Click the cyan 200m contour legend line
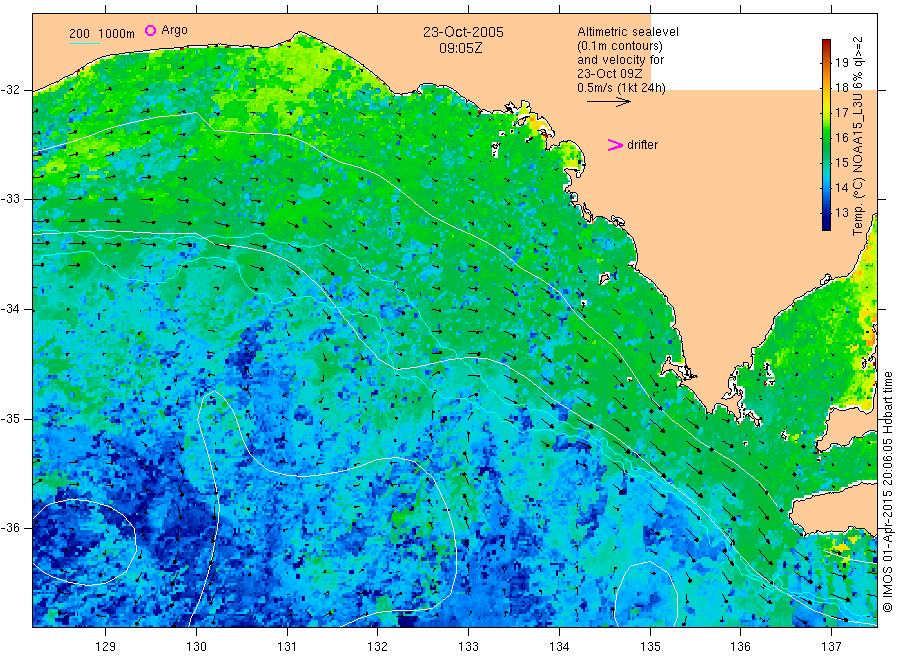 (x=84, y=43)
